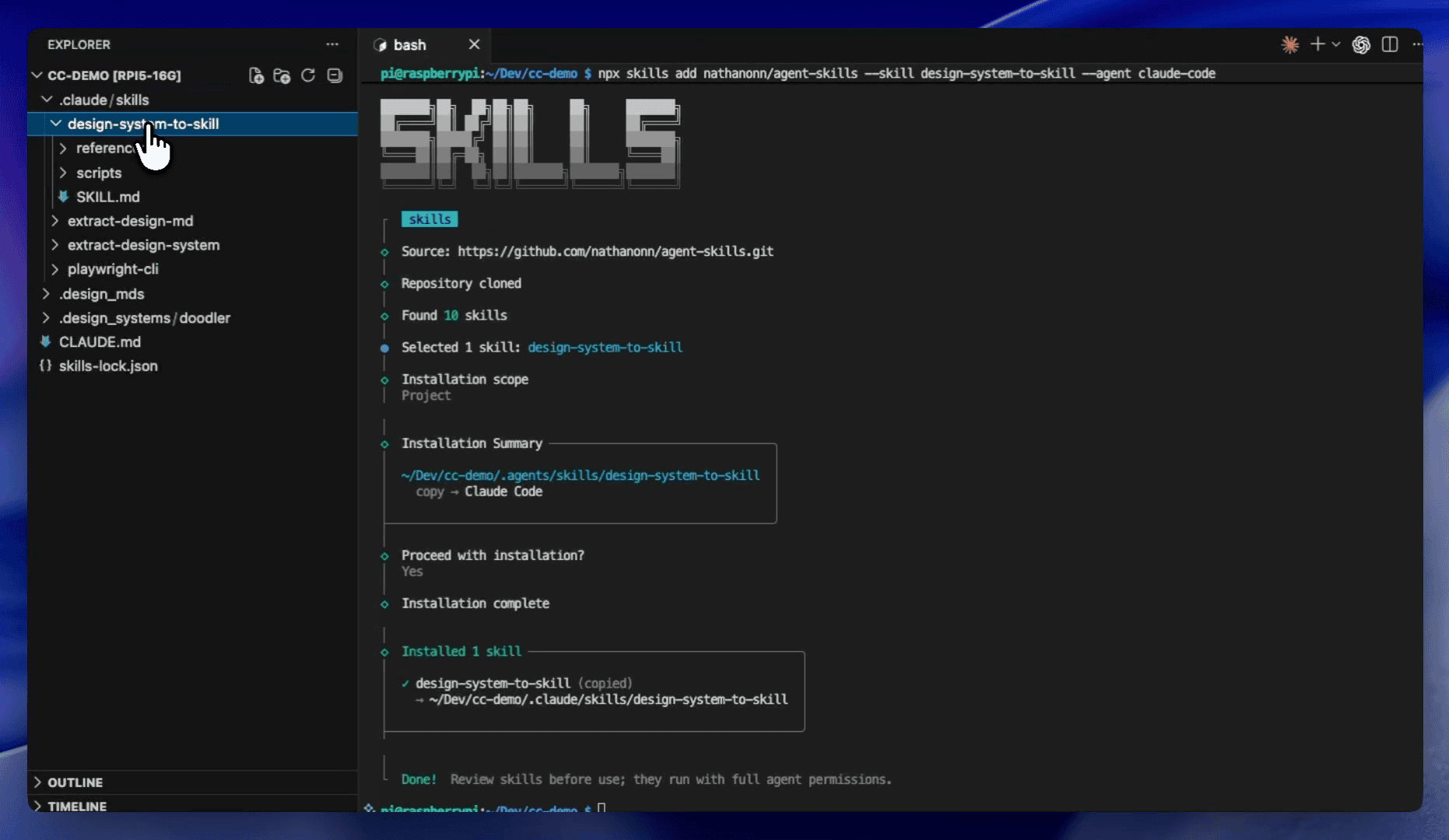Screen dimensions: 1449x840
Task: Collapse all folders in Explorer
Action: [335, 75]
